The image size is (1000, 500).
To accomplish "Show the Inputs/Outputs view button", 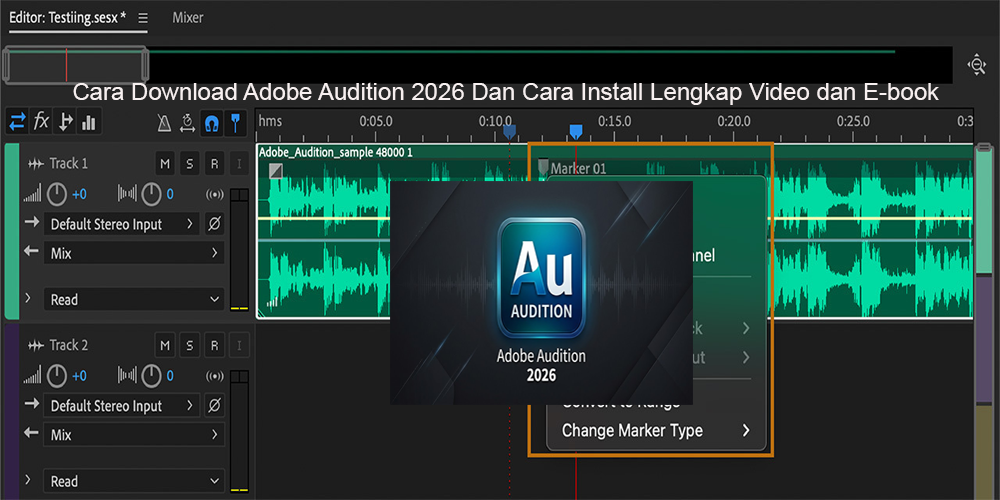I will [17, 122].
